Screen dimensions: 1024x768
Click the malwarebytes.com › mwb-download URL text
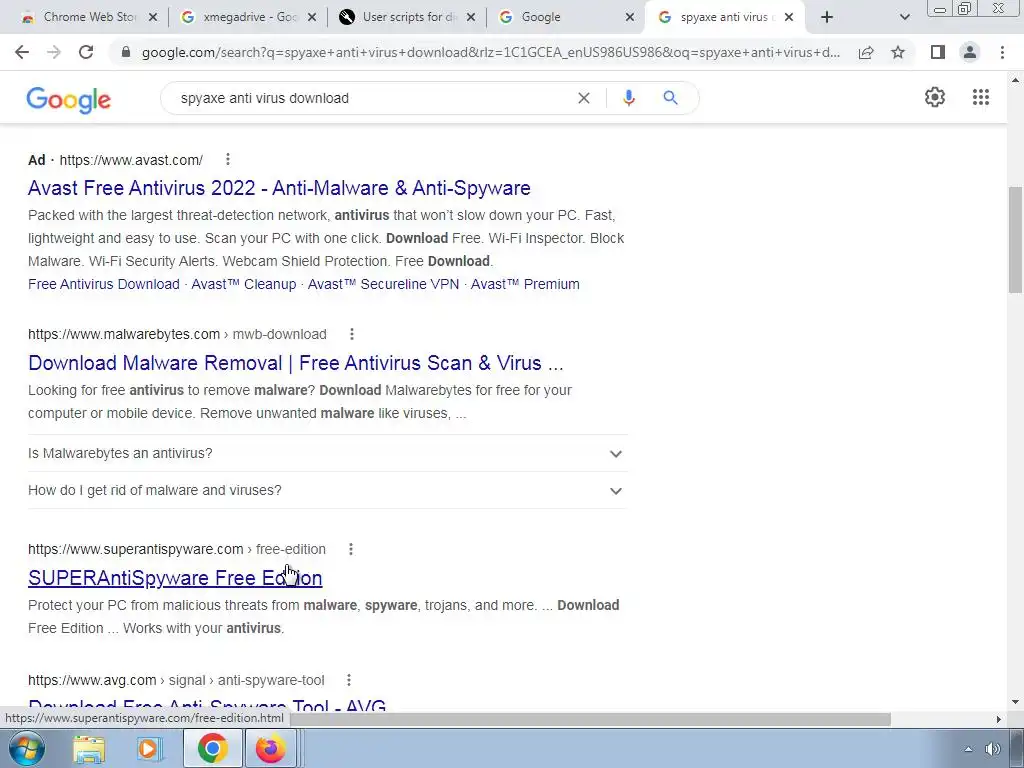pyautogui.click(x=177, y=334)
